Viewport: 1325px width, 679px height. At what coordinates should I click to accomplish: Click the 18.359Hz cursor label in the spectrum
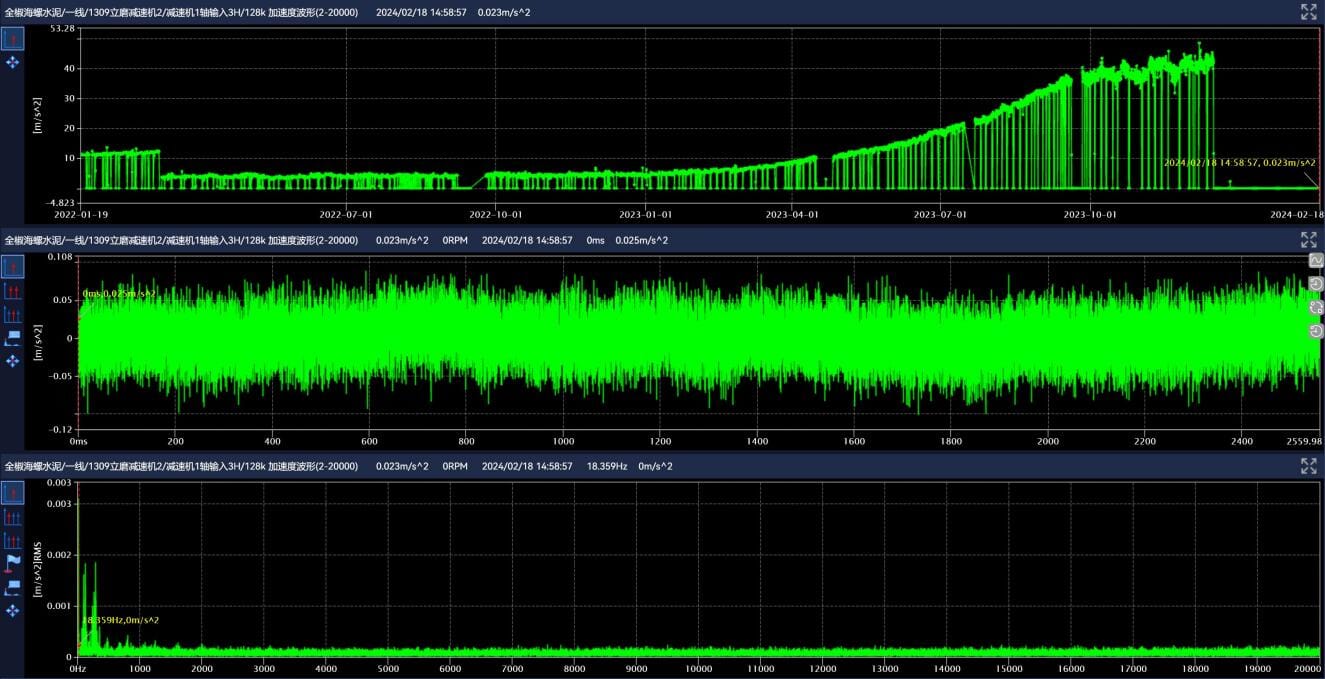[120, 620]
